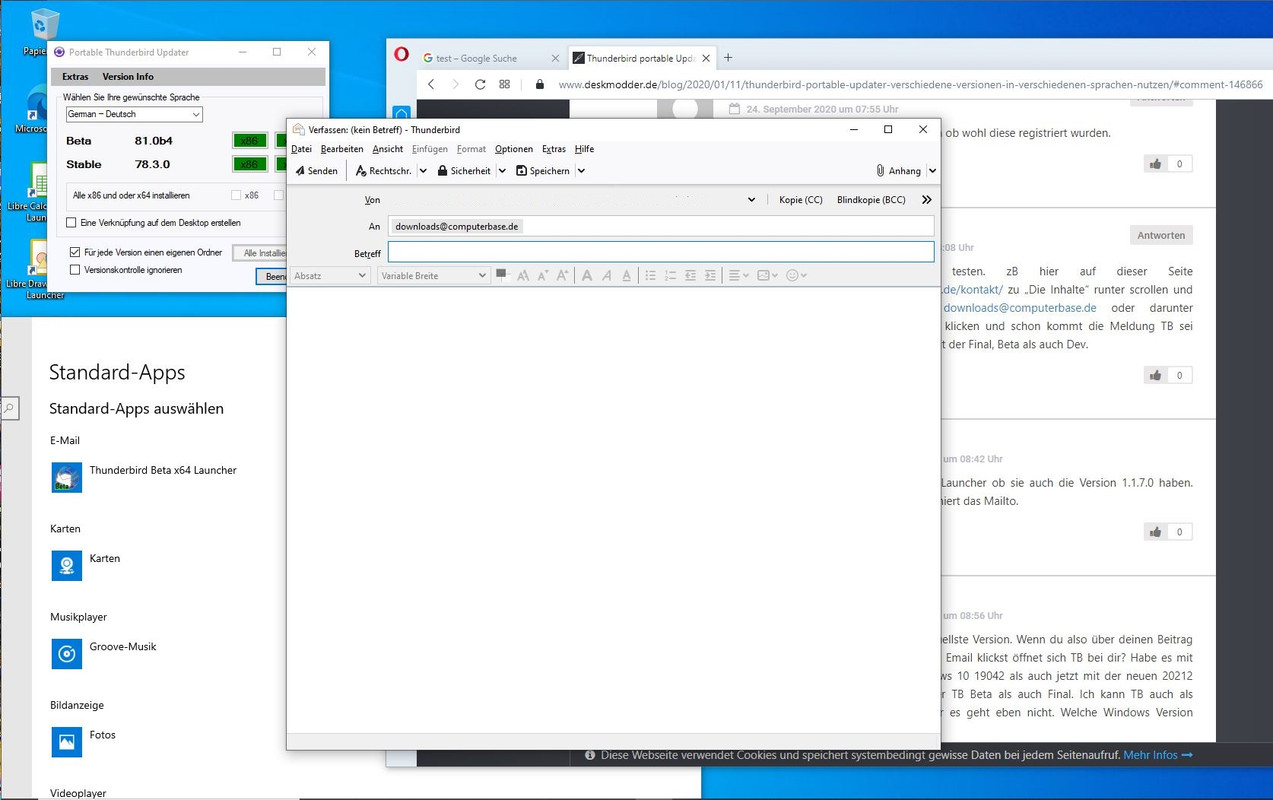Reload the page in Opera
This screenshot has width=1273, height=800.
(x=480, y=85)
